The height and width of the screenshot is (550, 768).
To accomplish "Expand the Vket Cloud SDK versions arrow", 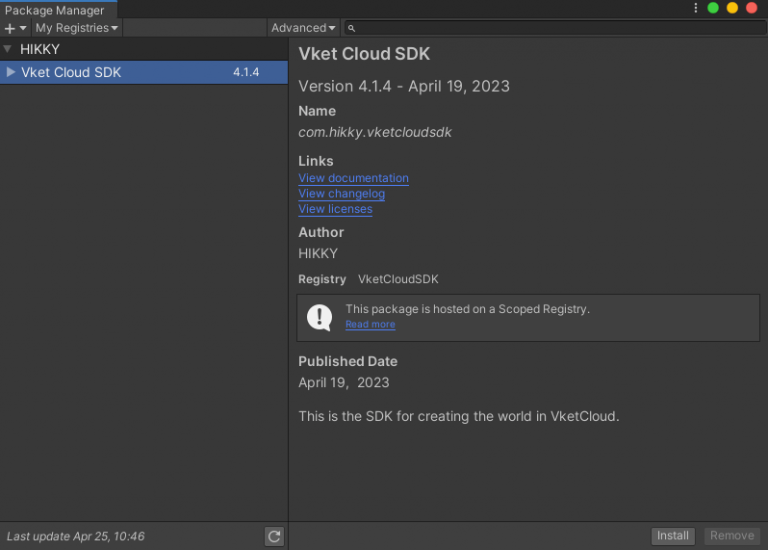I will pyautogui.click(x=11, y=72).
